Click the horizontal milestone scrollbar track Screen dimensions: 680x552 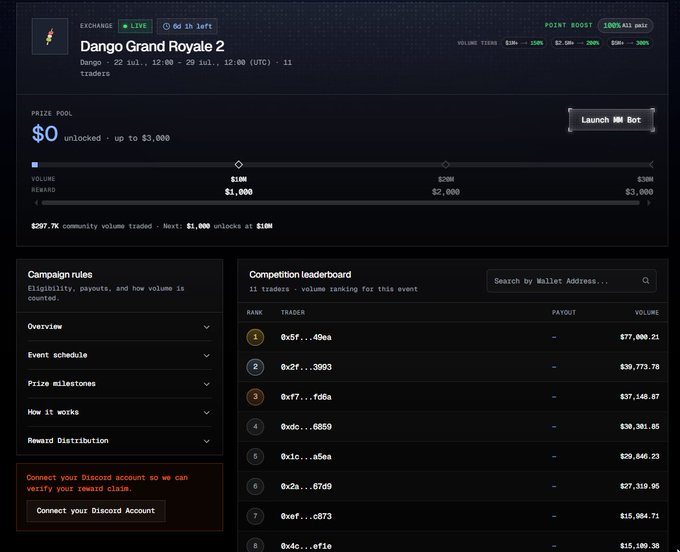coord(340,203)
